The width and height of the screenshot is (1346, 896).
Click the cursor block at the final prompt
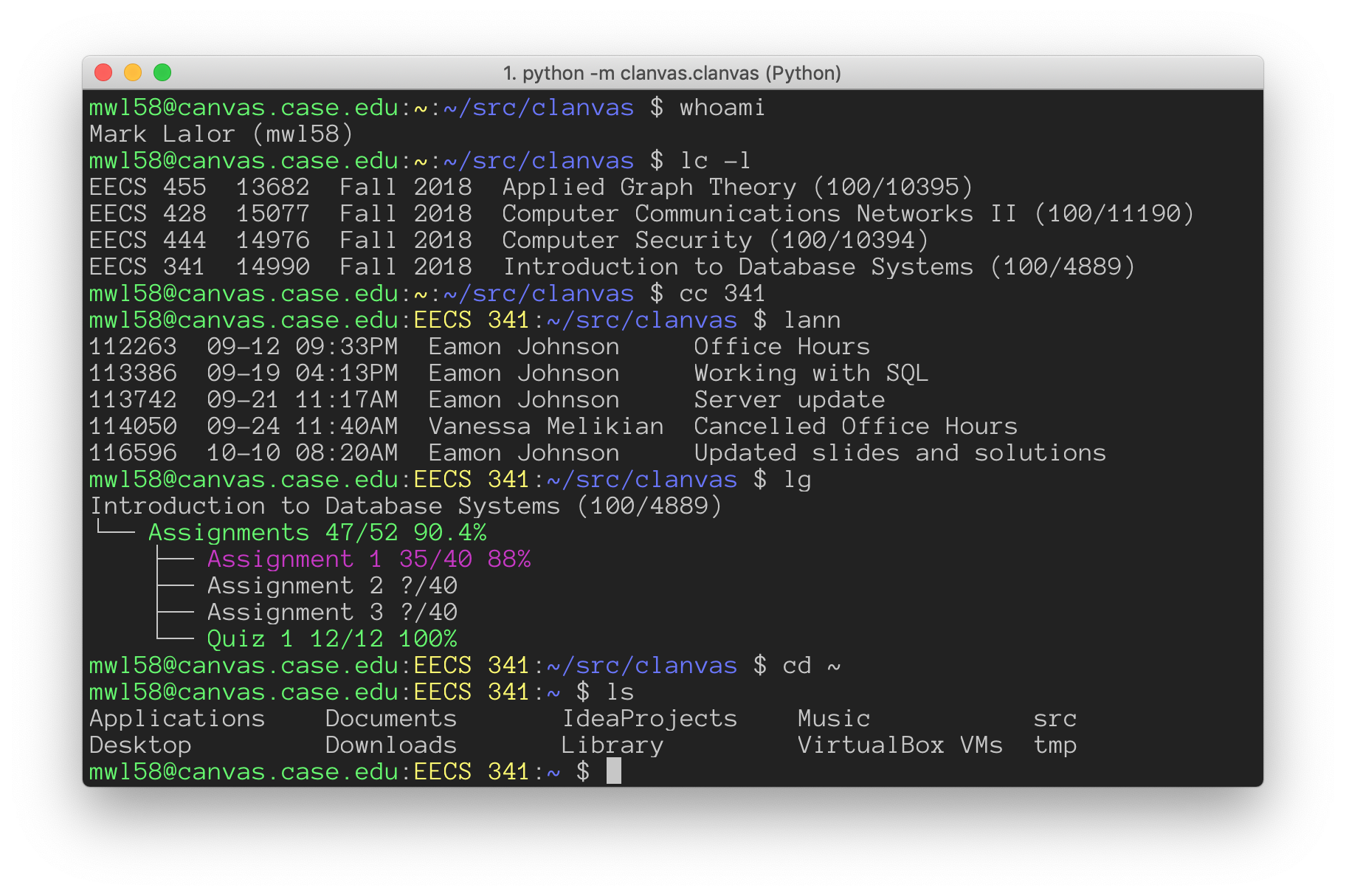point(613,771)
